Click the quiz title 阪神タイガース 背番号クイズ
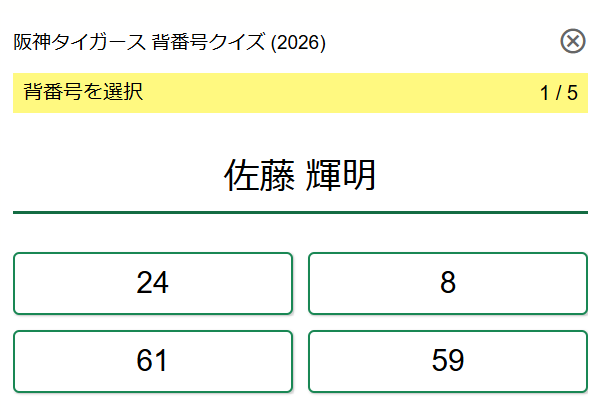 click(x=140, y=42)
